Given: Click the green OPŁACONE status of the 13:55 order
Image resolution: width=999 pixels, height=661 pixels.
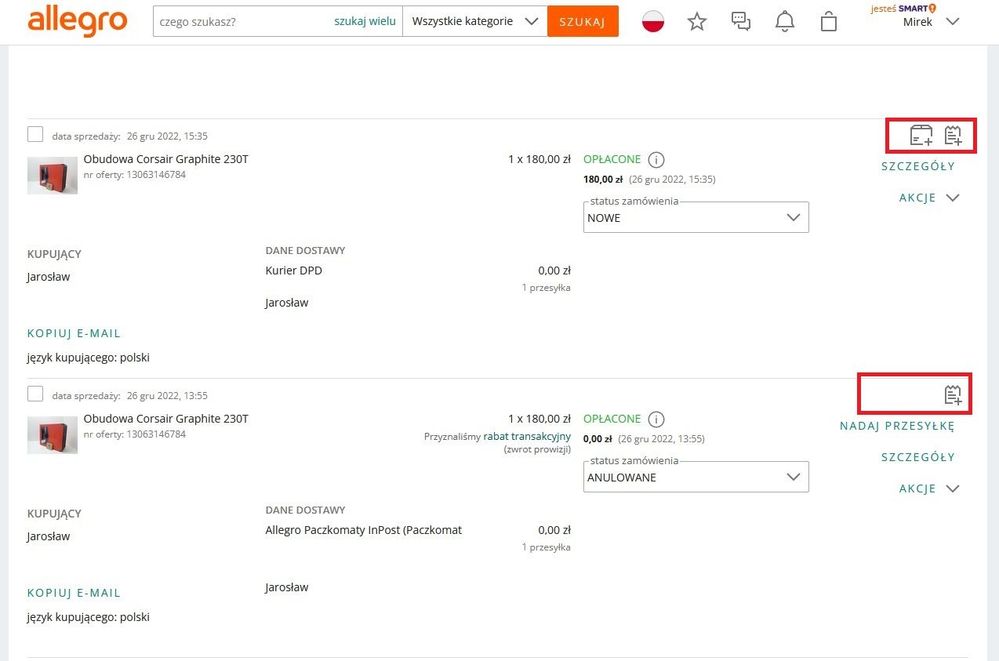Looking at the screenshot, I should 612,418.
